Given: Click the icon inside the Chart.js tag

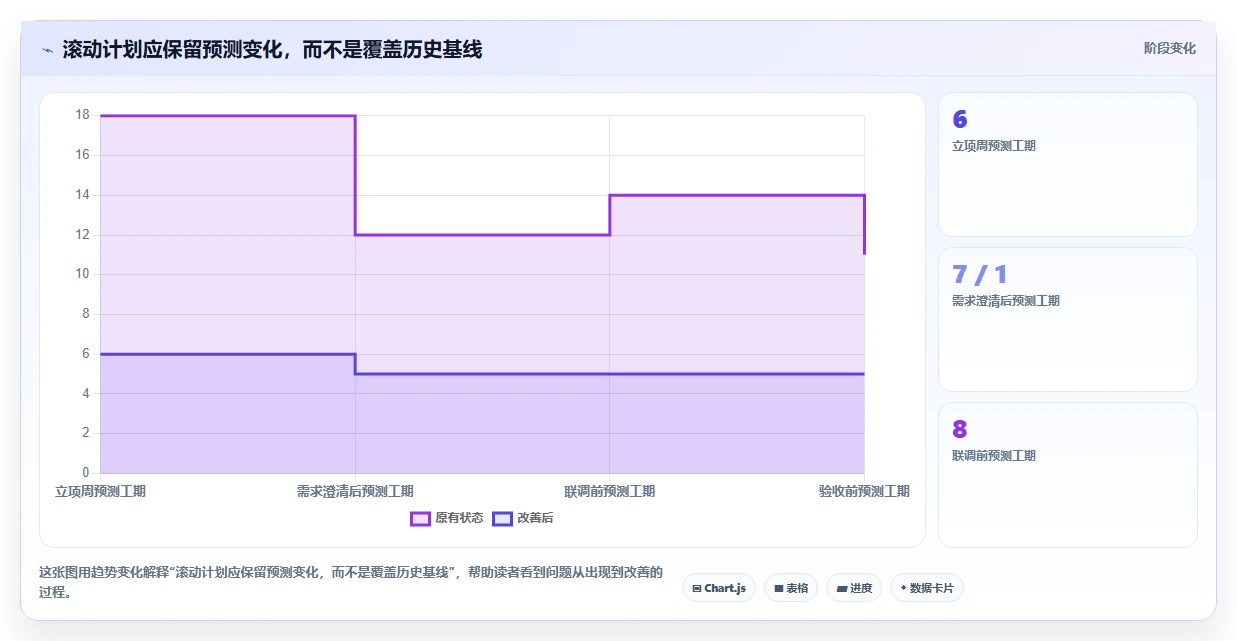Looking at the screenshot, I should [x=697, y=588].
